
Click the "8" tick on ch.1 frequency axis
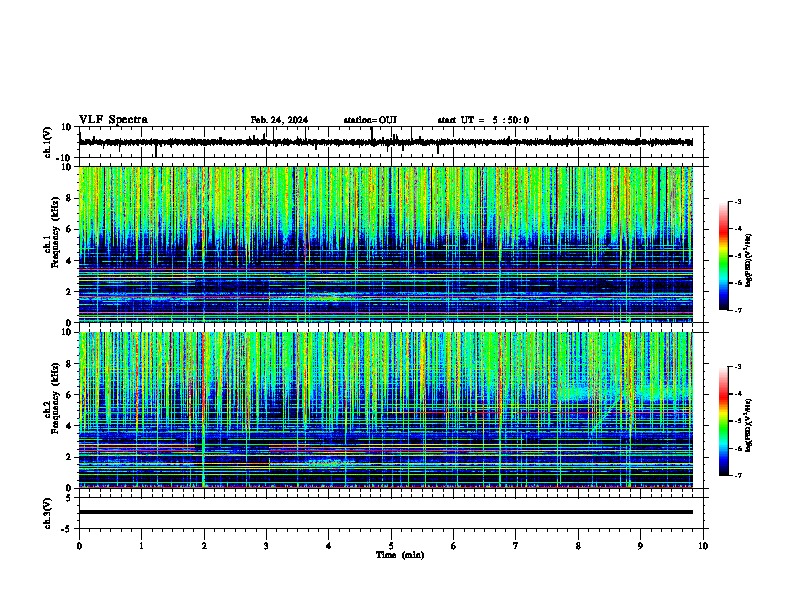pos(69,198)
